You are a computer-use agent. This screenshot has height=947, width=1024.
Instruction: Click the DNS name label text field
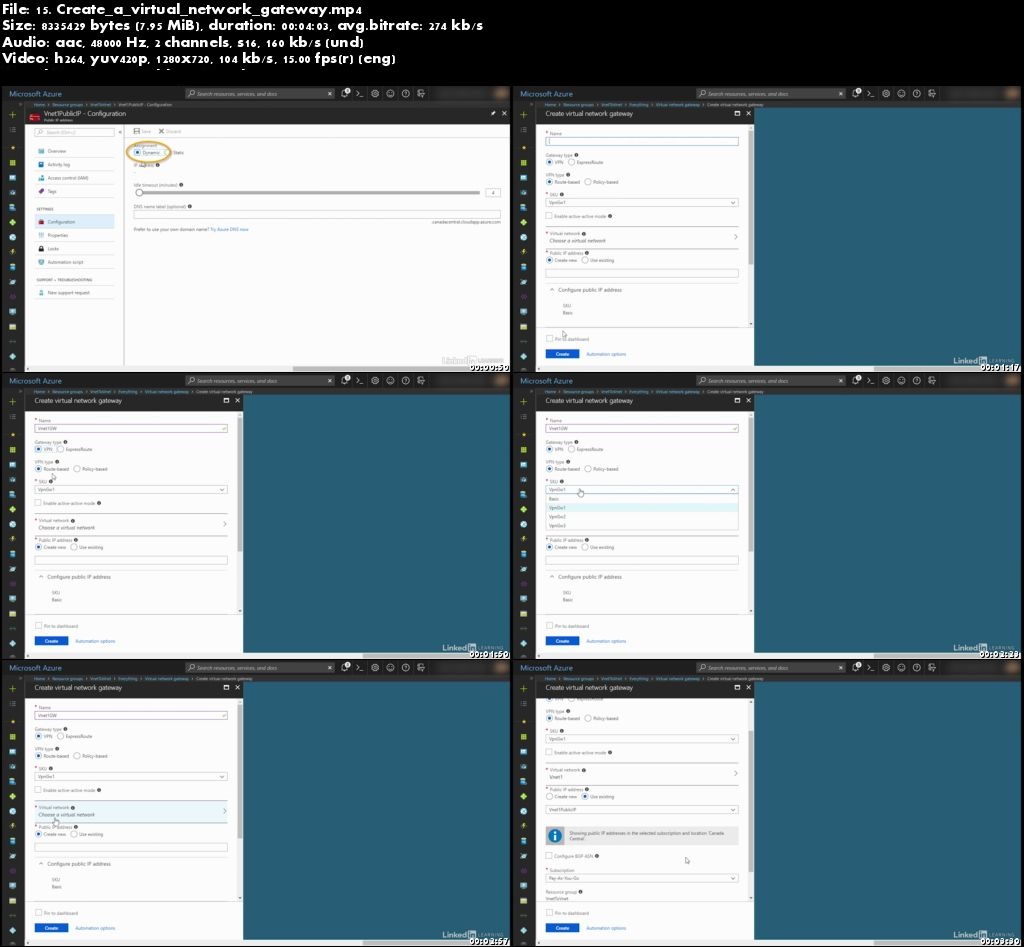tap(317, 214)
